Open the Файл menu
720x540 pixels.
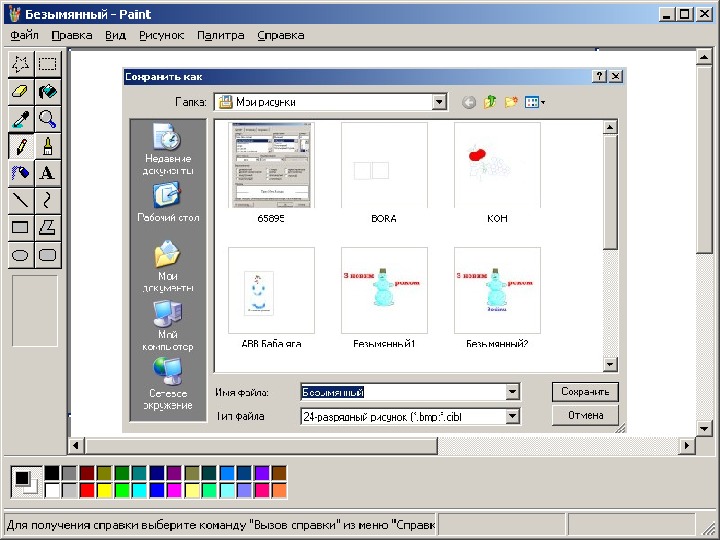[x=24, y=35]
